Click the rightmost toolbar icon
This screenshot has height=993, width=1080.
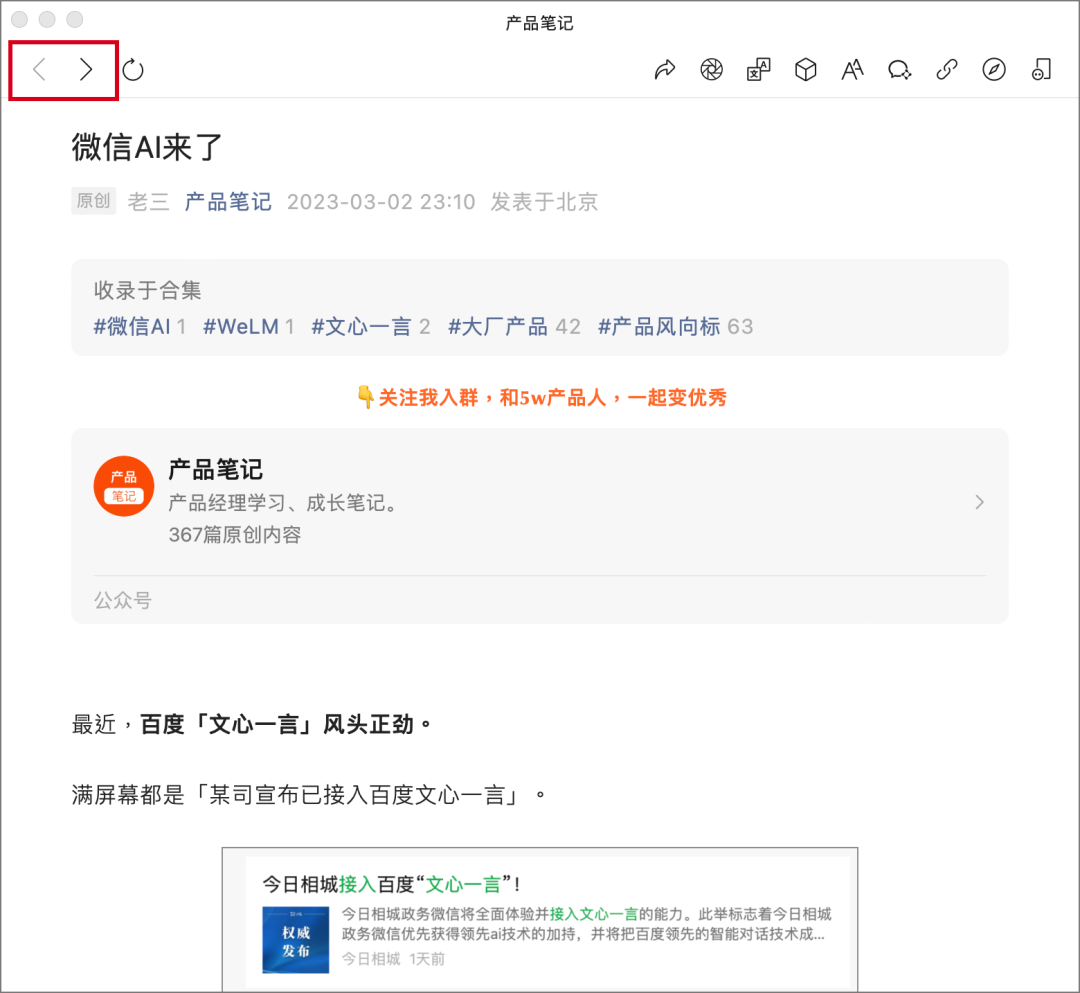(1041, 70)
